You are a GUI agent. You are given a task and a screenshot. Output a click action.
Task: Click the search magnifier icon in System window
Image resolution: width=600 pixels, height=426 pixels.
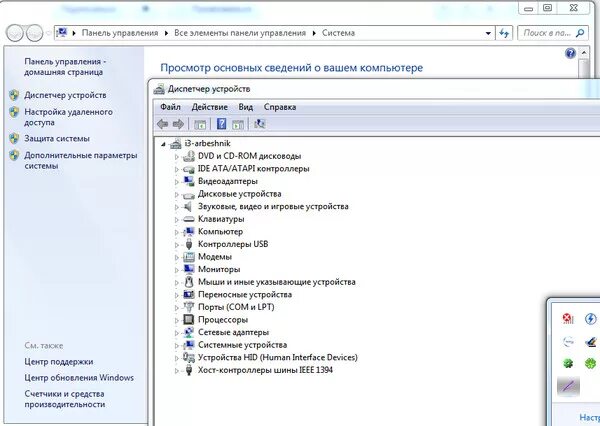point(580,33)
